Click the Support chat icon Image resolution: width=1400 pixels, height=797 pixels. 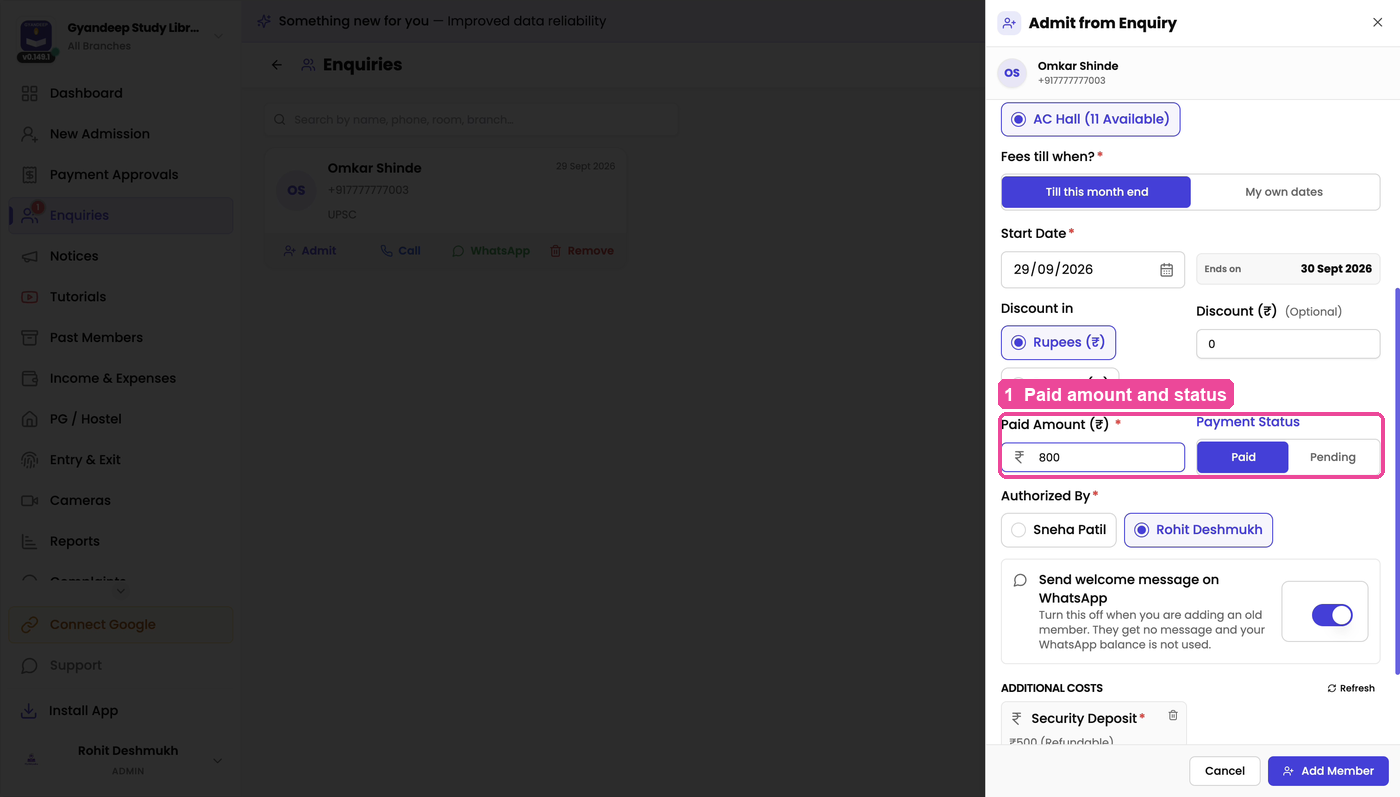[x=30, y=665]
